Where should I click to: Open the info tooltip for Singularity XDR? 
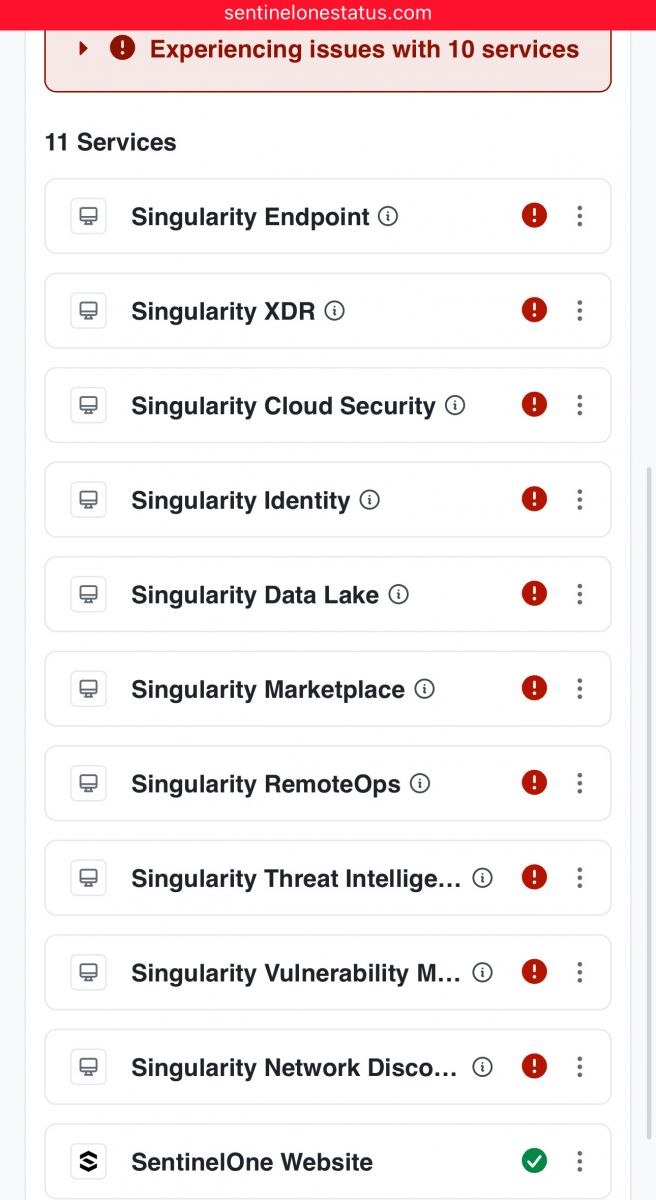click(x=335, y=311)
